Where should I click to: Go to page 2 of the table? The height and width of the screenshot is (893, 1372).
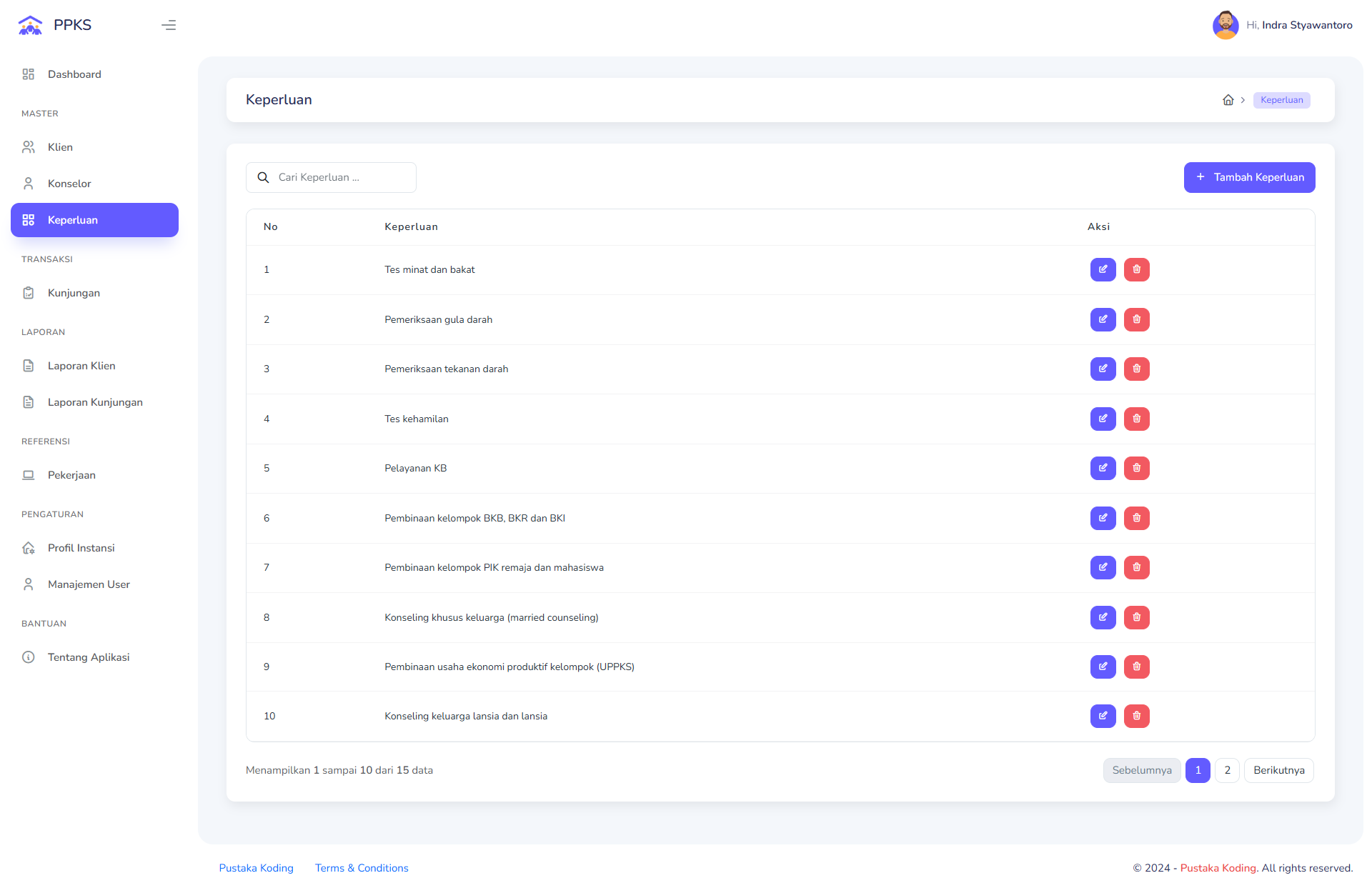(1228, 770)
